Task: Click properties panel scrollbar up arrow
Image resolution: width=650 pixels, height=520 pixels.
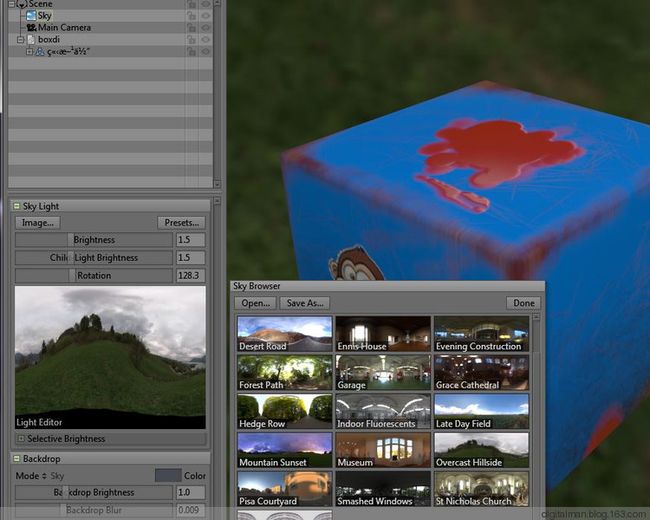Action: point(217,201)
